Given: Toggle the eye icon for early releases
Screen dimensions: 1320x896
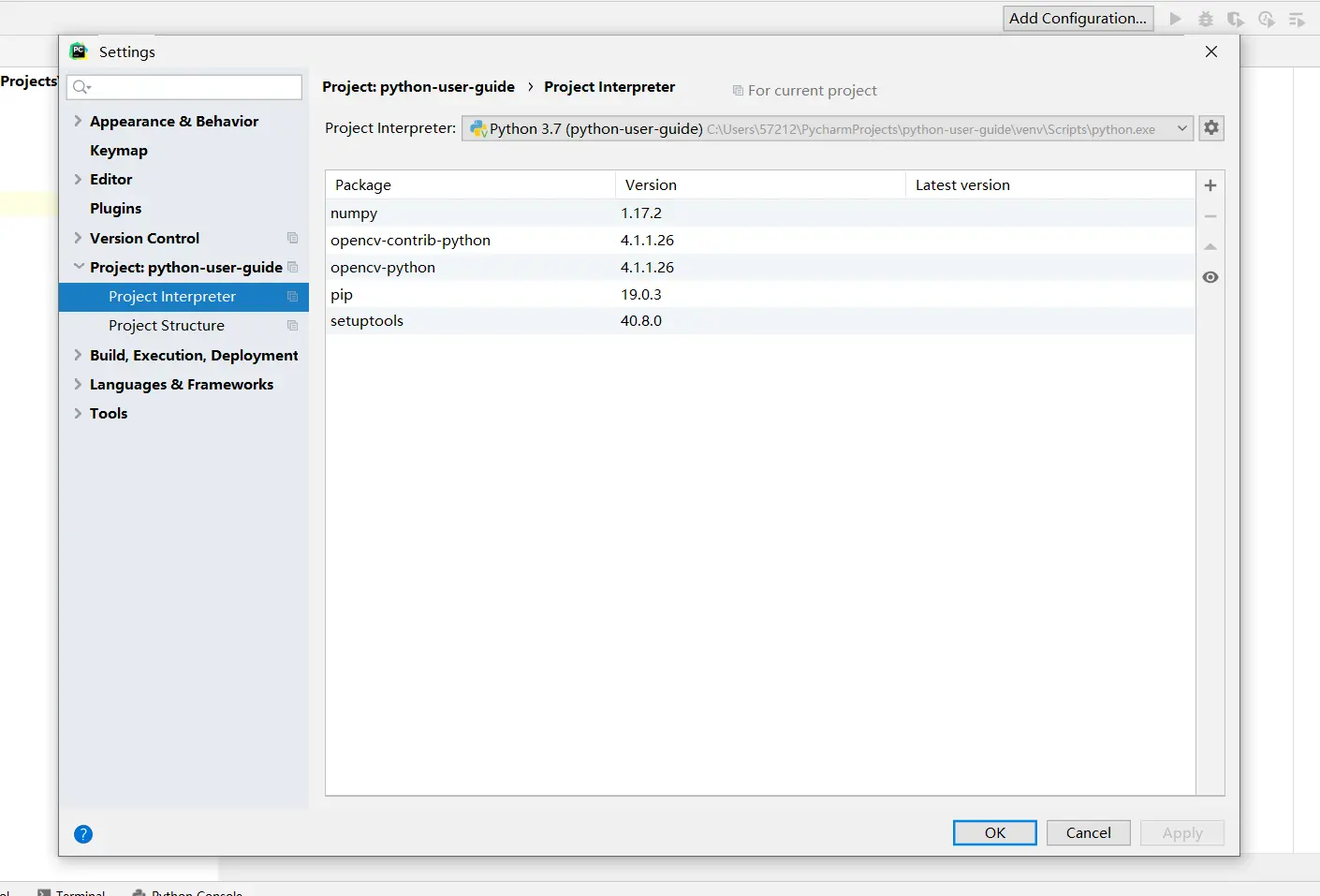Looking at the screenshot, I should point(1210,277).
